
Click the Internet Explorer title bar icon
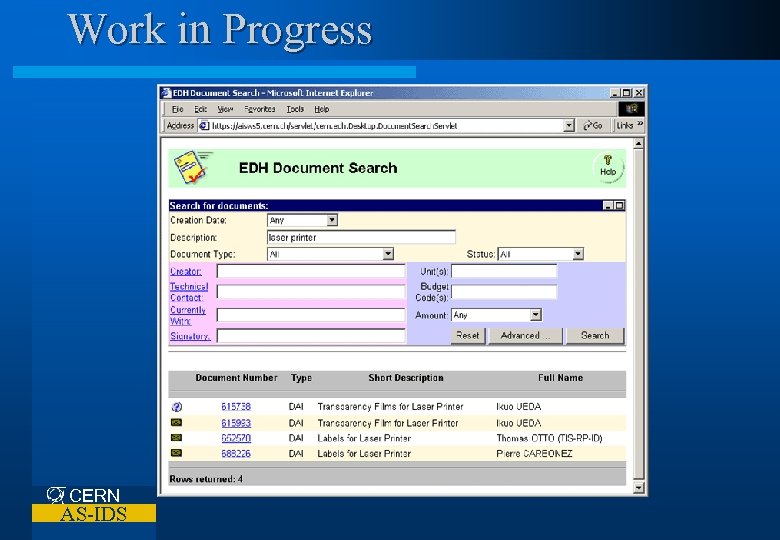coord(166,93)
